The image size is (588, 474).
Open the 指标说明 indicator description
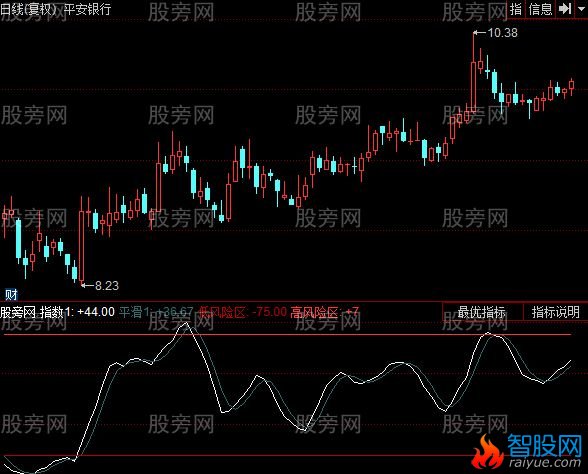coord(555,312)
